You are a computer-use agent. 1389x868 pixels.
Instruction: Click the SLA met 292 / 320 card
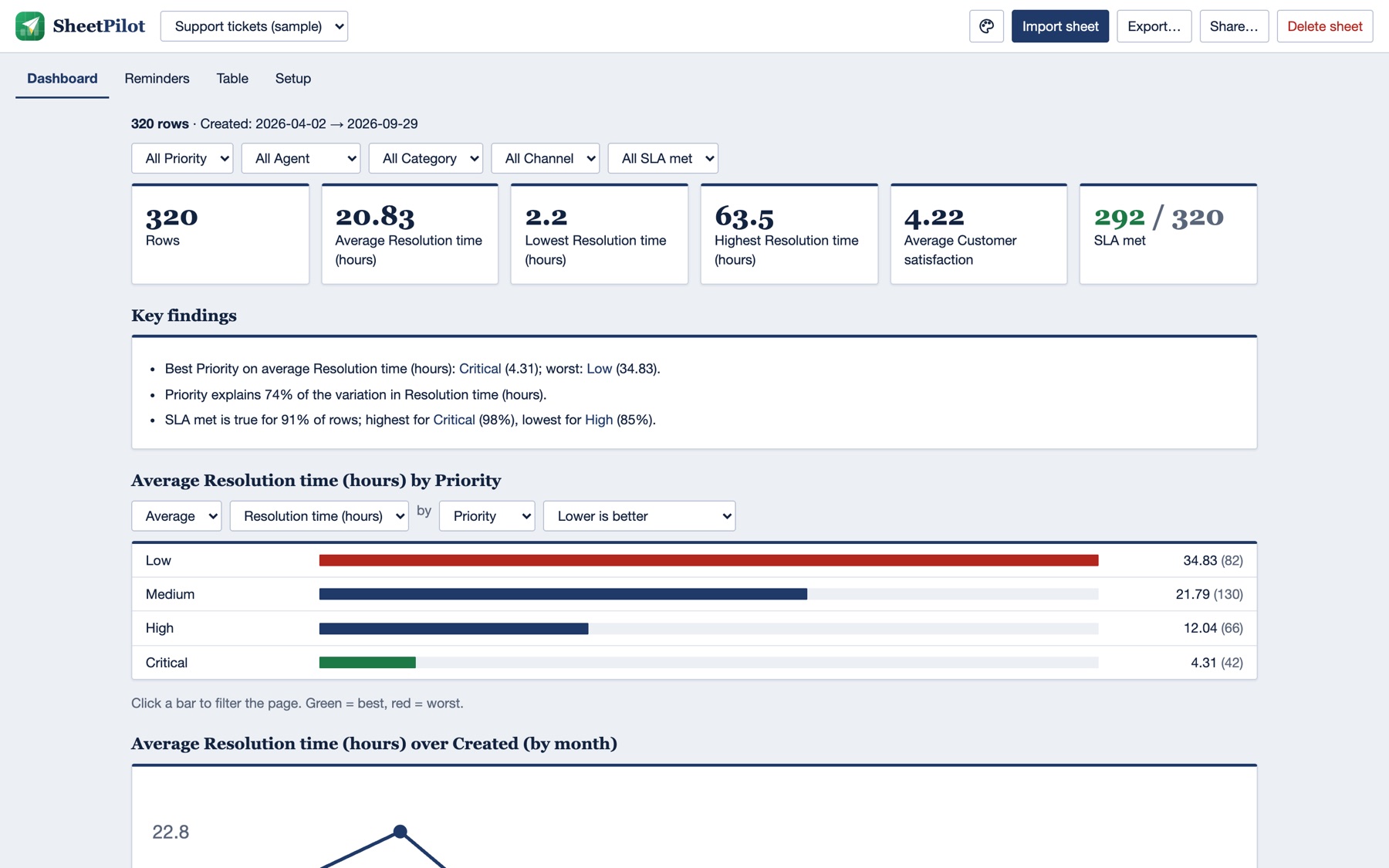[x=1168, y=234]
